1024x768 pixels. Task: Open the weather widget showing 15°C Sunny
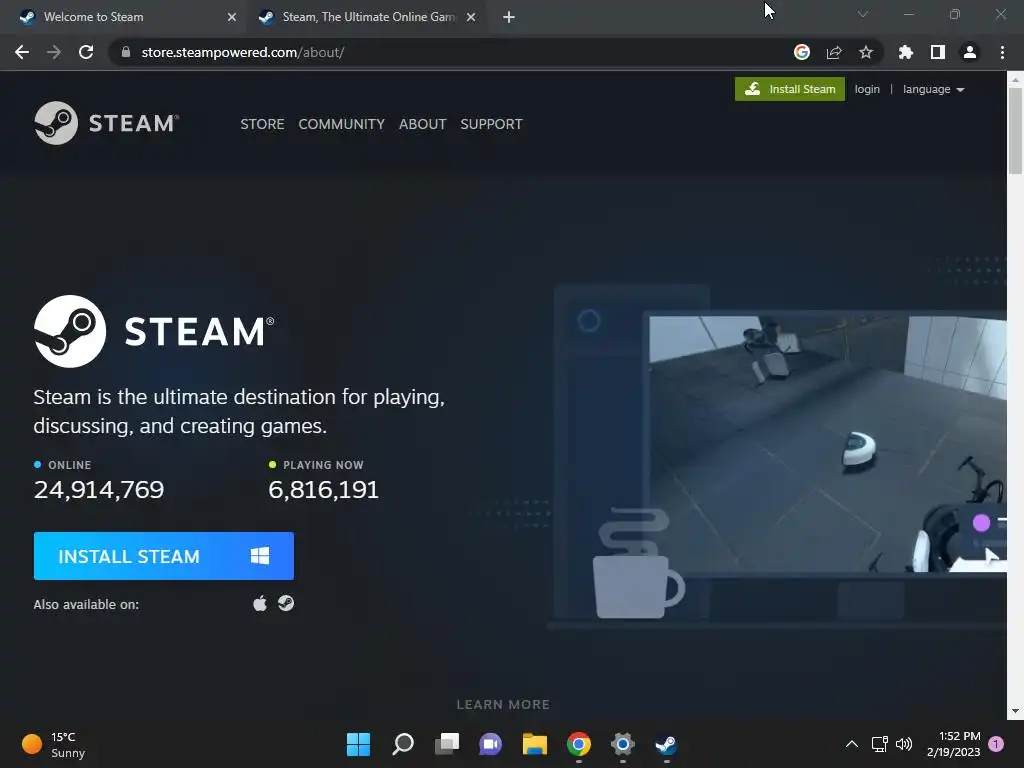pos(54,744)
